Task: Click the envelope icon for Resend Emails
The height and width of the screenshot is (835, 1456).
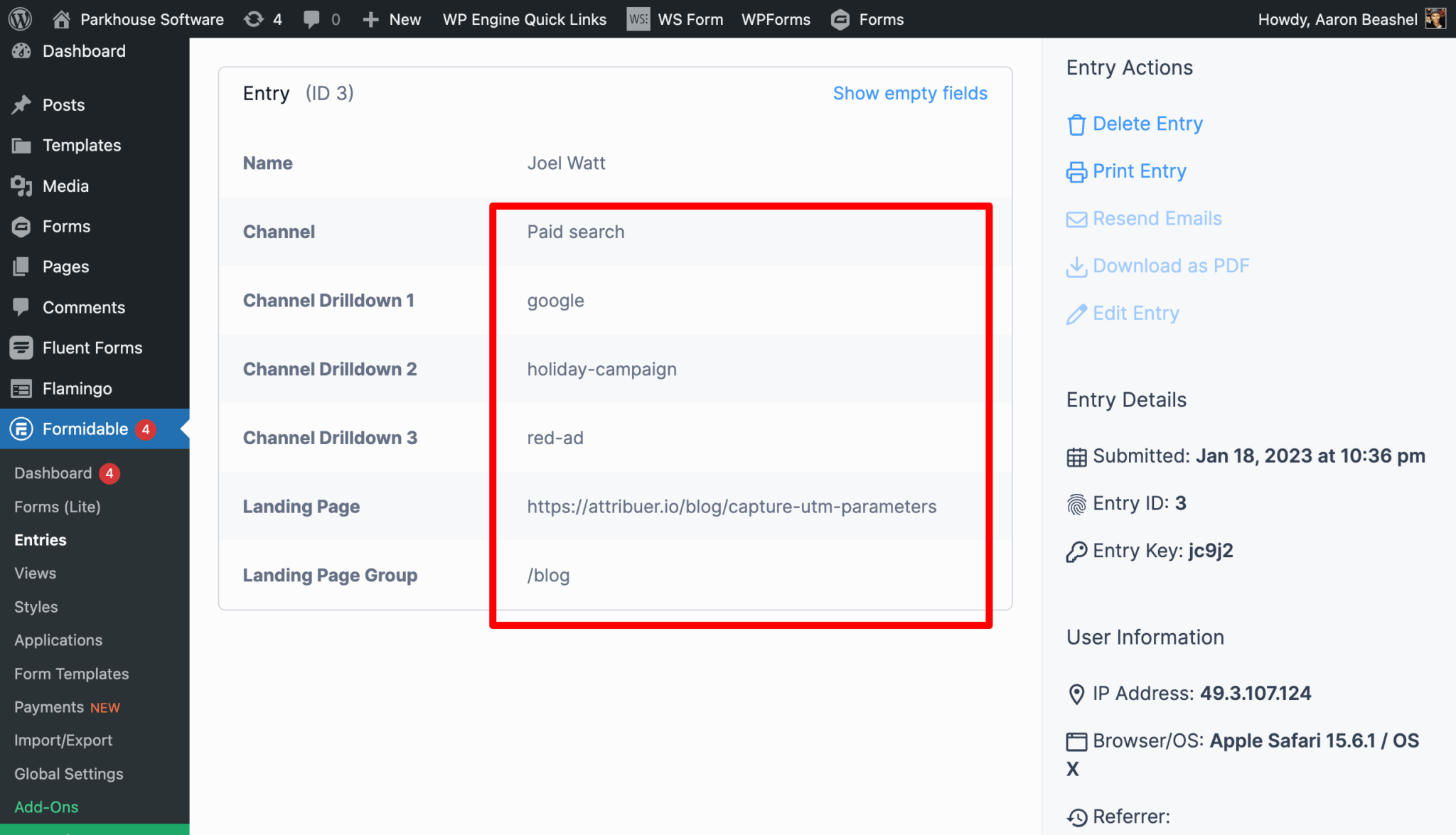Action: click(1076, 220)
